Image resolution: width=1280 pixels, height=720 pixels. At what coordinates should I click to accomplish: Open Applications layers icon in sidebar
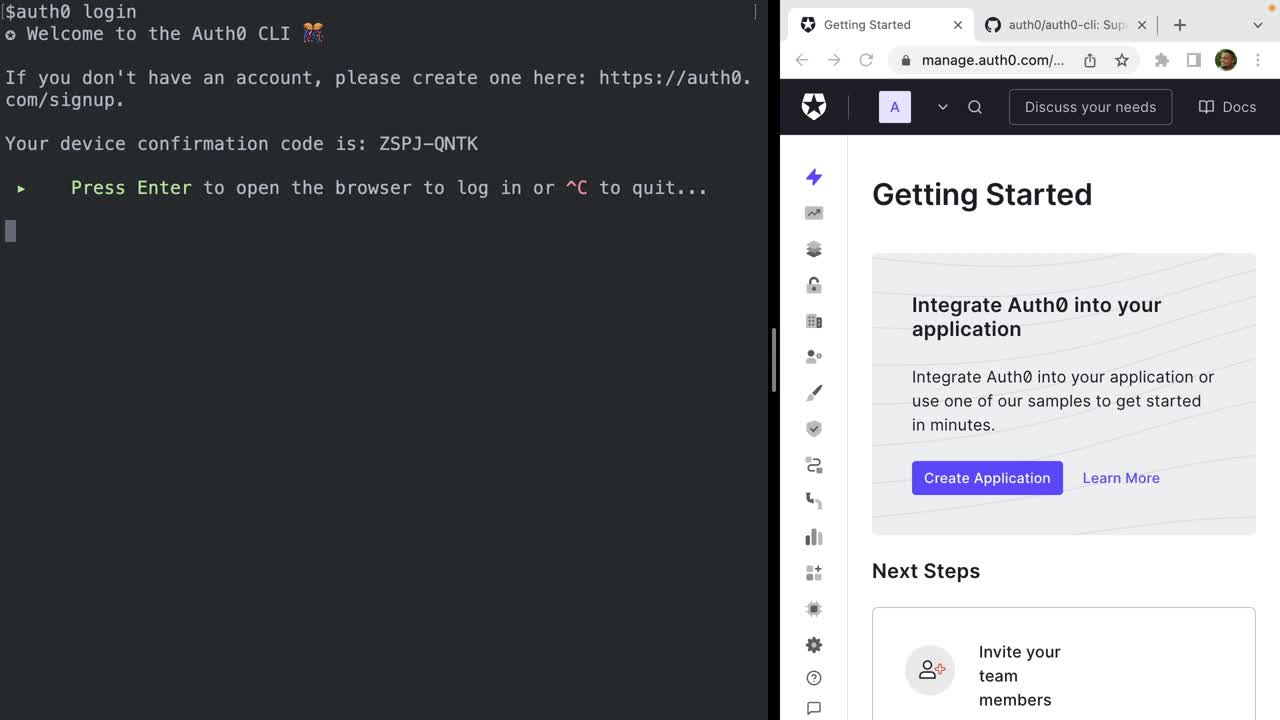814,249
